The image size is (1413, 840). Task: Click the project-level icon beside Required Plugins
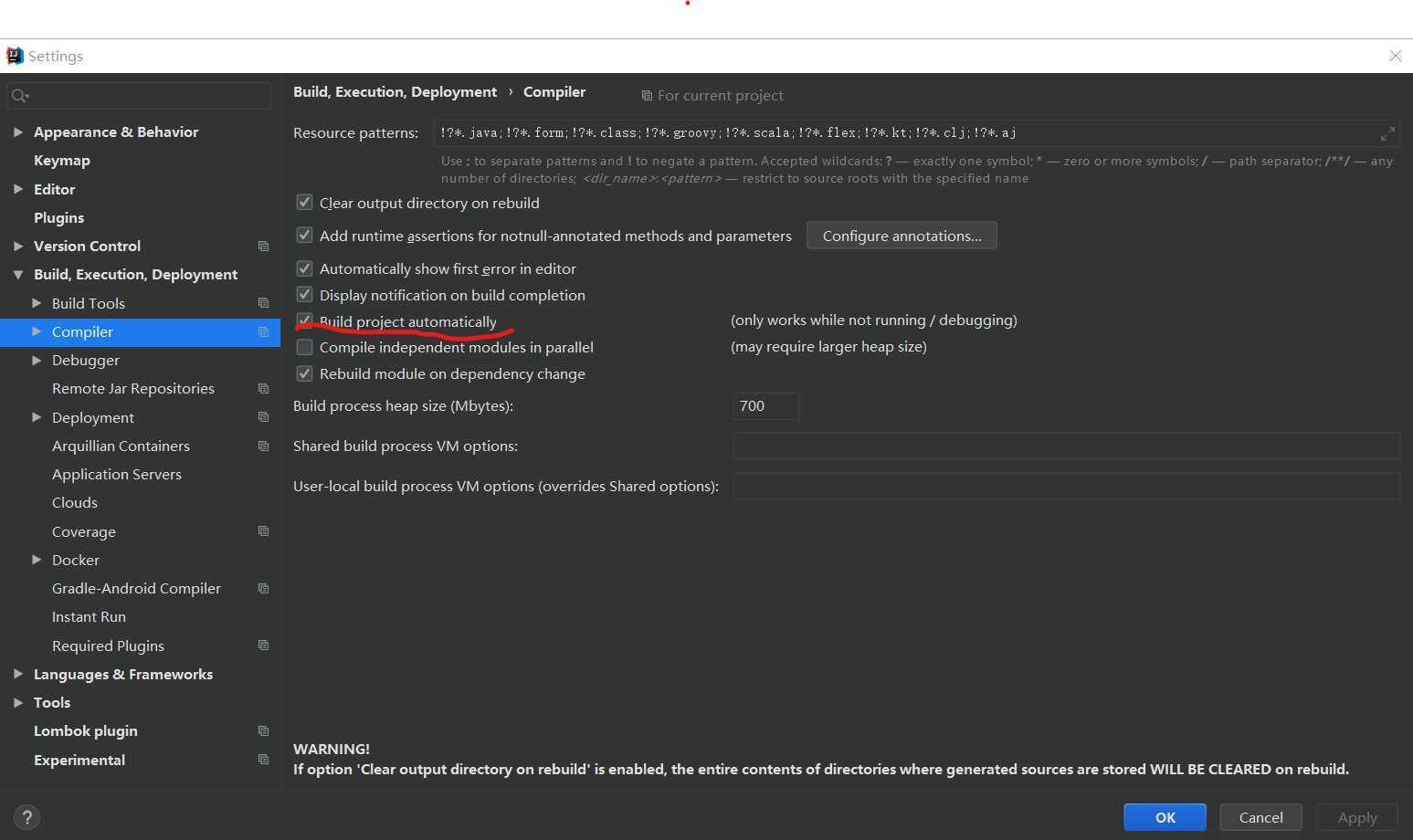pyautogui.click(x=263, y=646)
